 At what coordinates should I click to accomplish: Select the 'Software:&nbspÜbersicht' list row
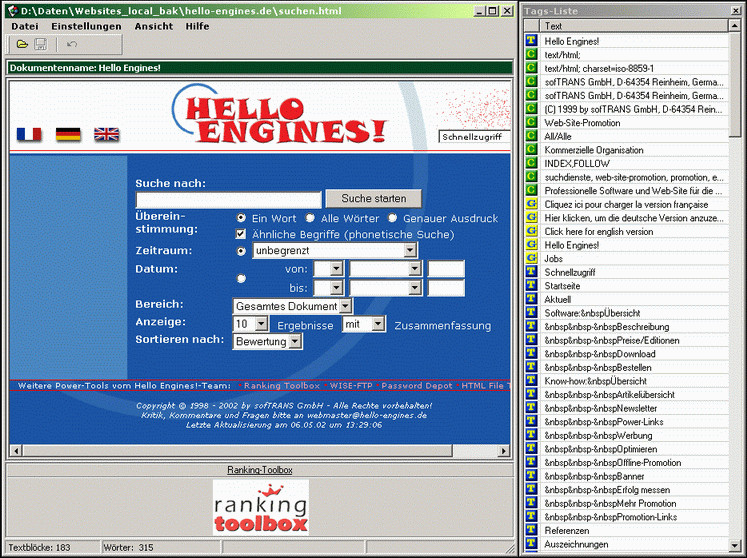tap(626, 313)
